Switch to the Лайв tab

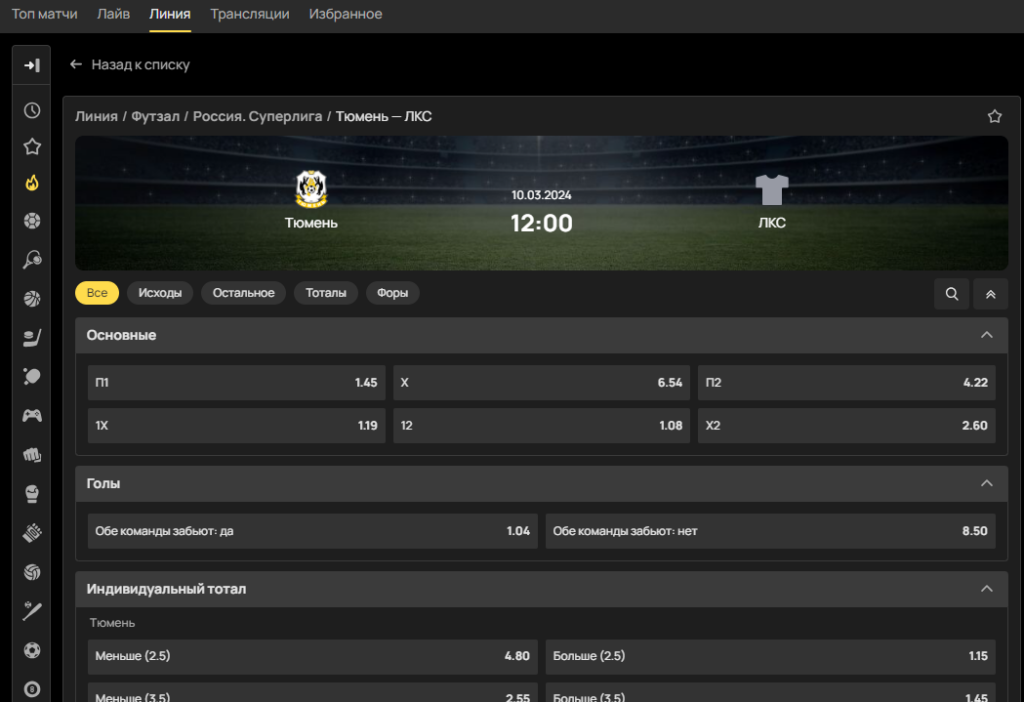pyautogui.click(x=113, y=14)
